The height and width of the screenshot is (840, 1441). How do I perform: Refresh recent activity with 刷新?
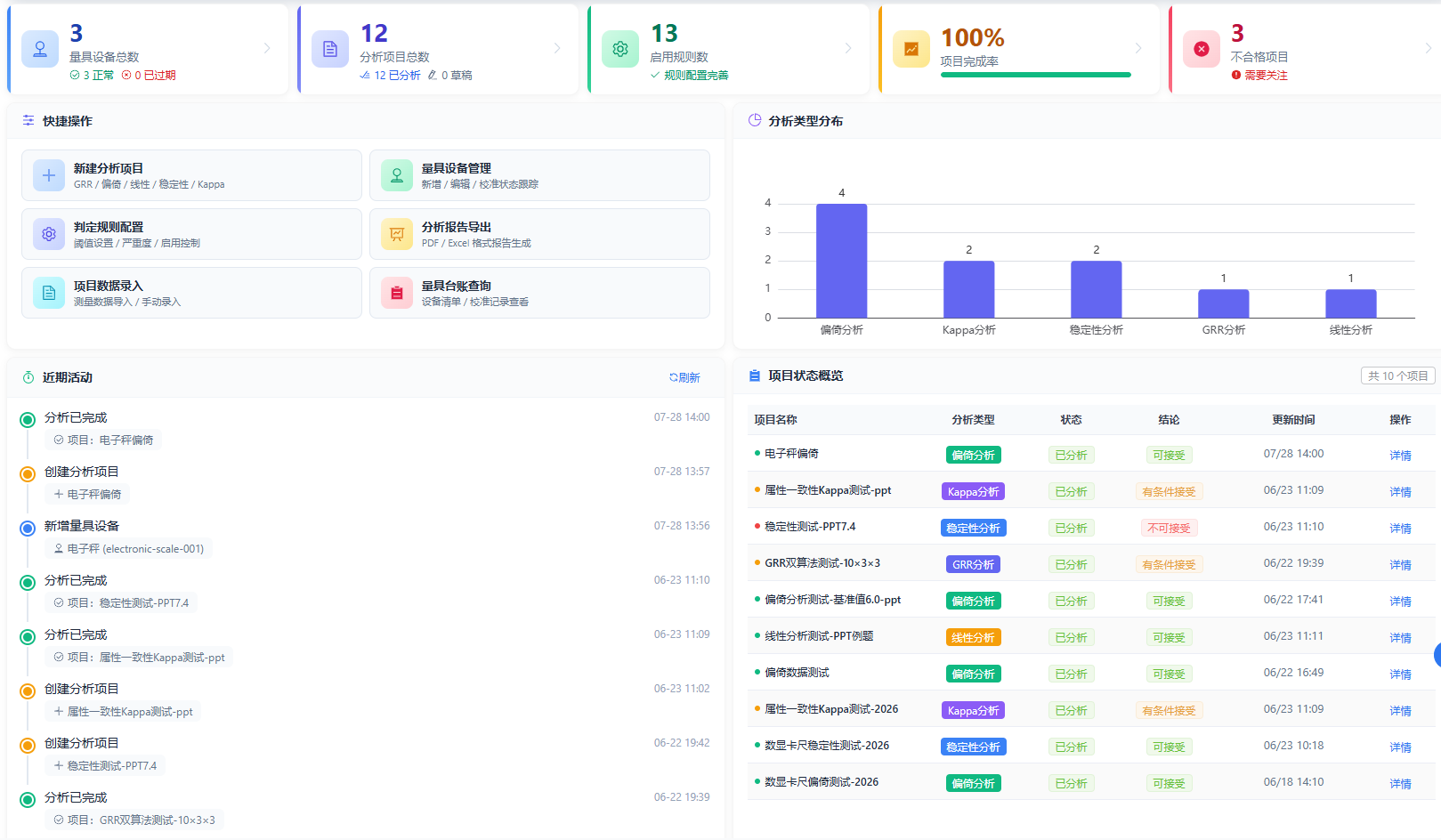coord(684,377)
